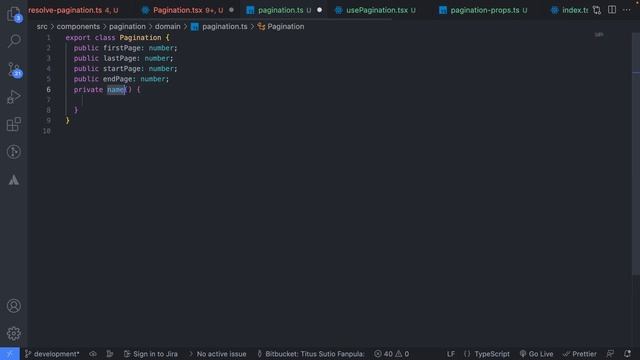Expand the src breadcrumb
The width and height of the screenshot is (640, 360).
(x=42, y=27)
